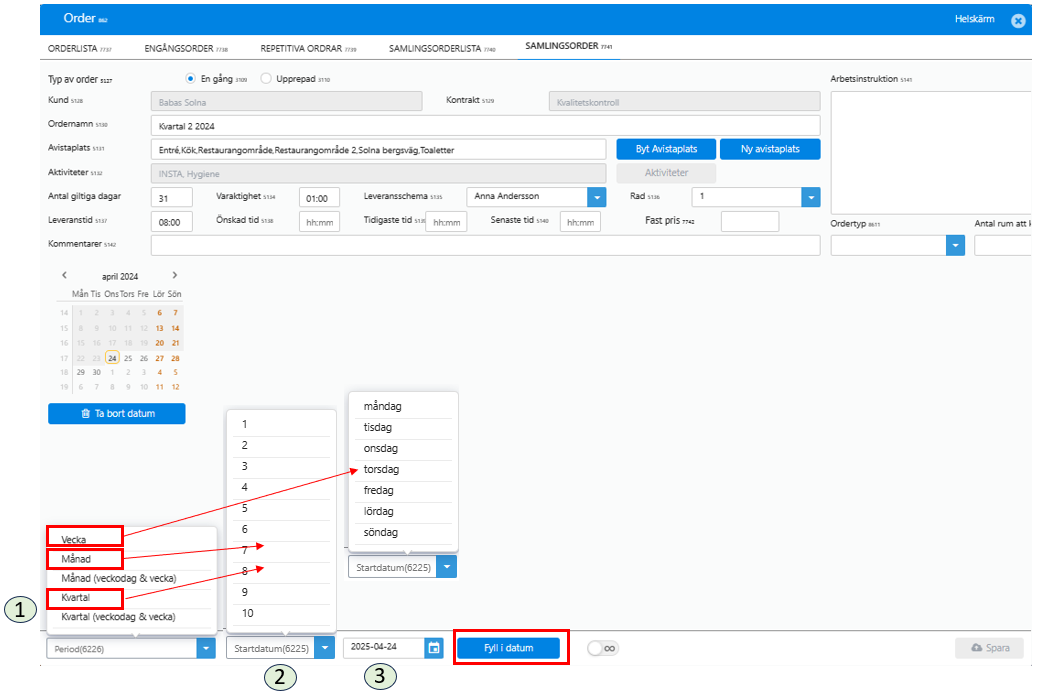Go to previous month in calendar
1039x692 pixels.
[64, 275]
